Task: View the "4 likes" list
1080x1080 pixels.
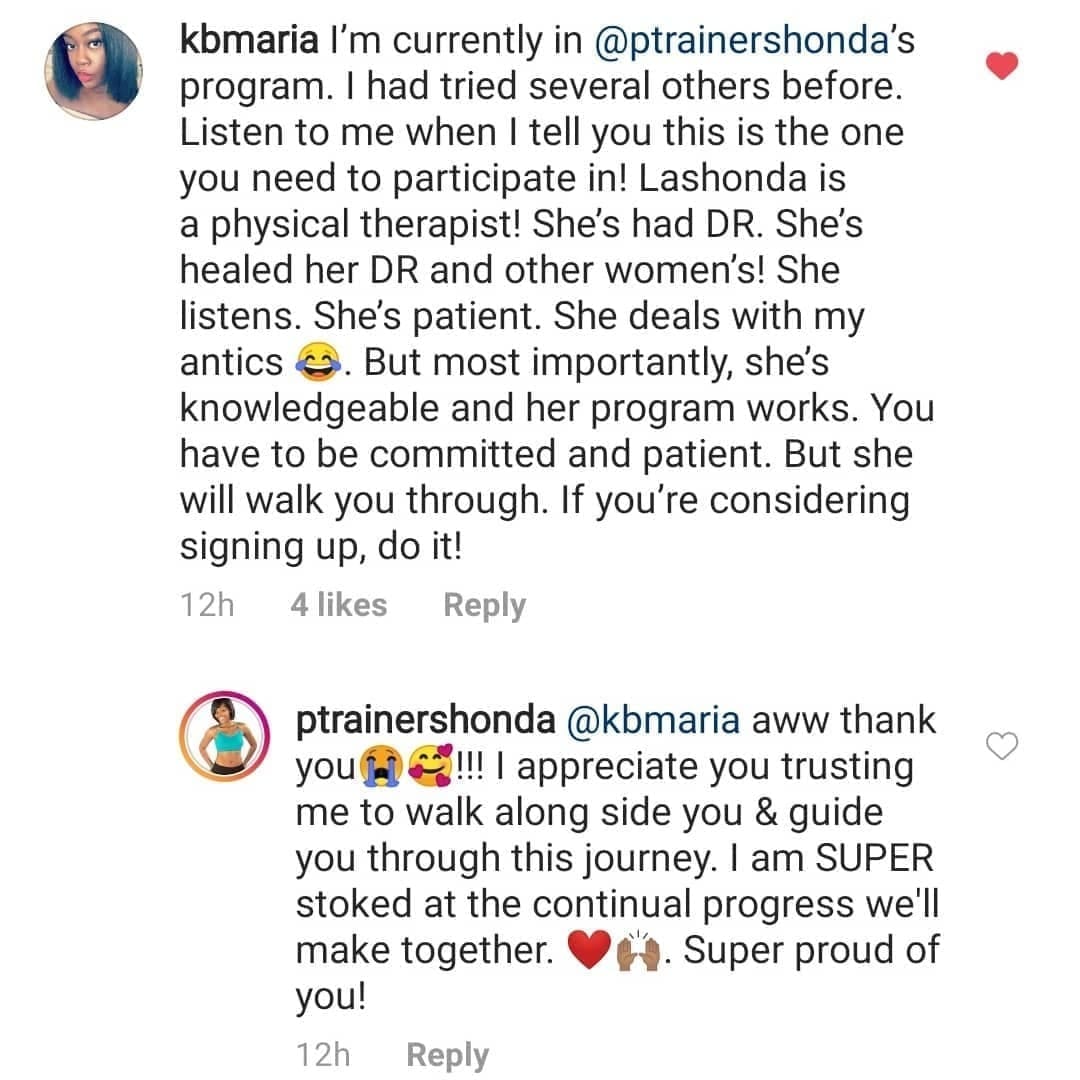Action: coord(338,604)
